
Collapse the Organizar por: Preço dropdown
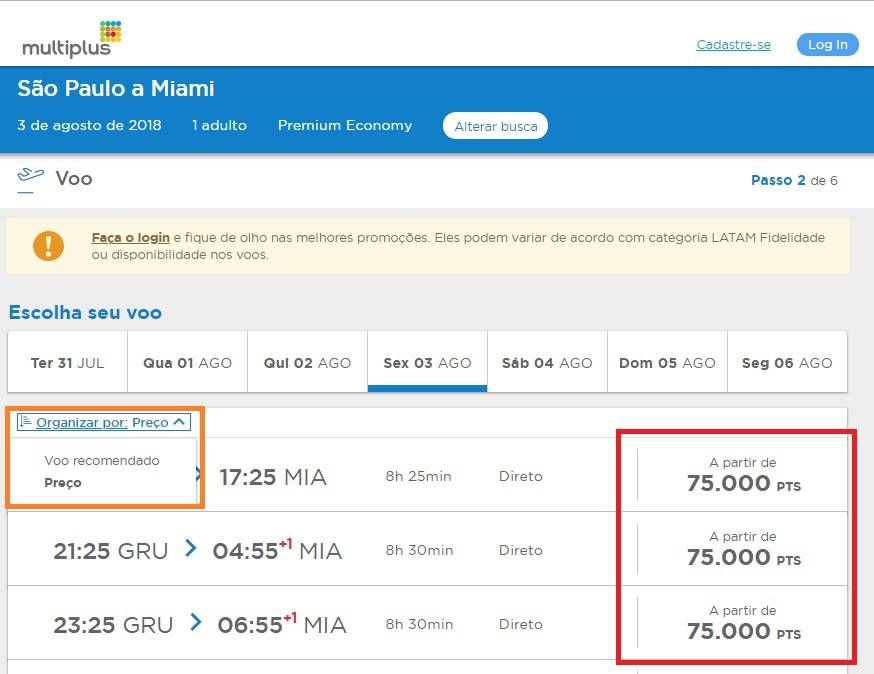click(104, 422)
